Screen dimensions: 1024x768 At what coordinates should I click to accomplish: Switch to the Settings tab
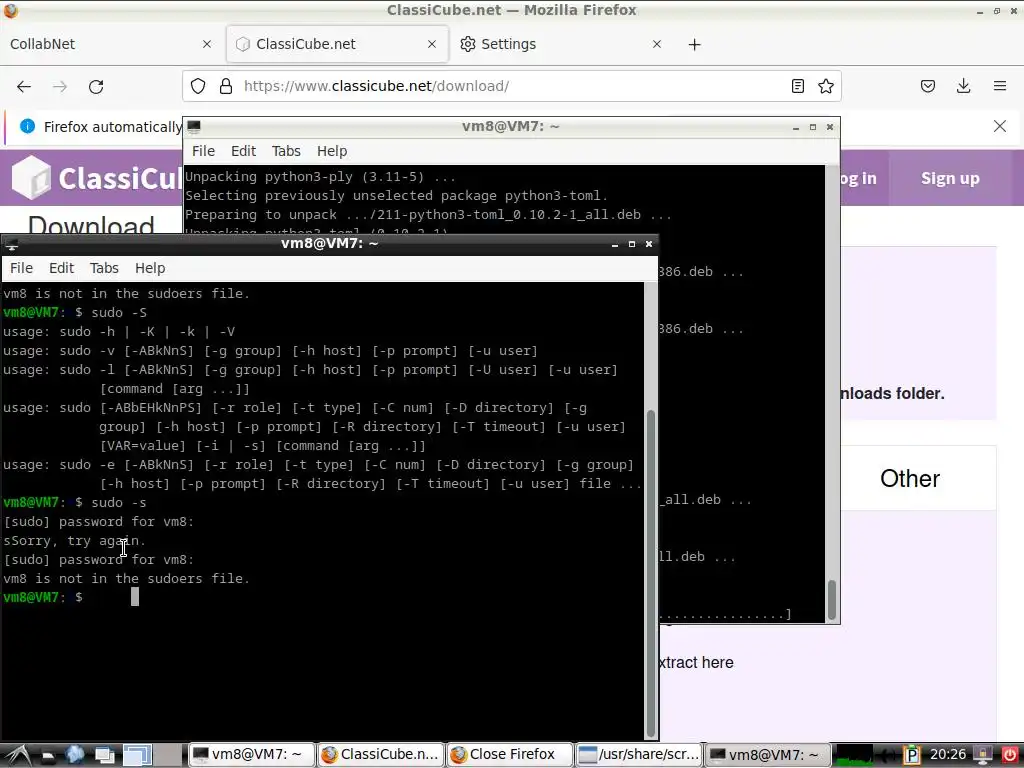coord(562,44)
